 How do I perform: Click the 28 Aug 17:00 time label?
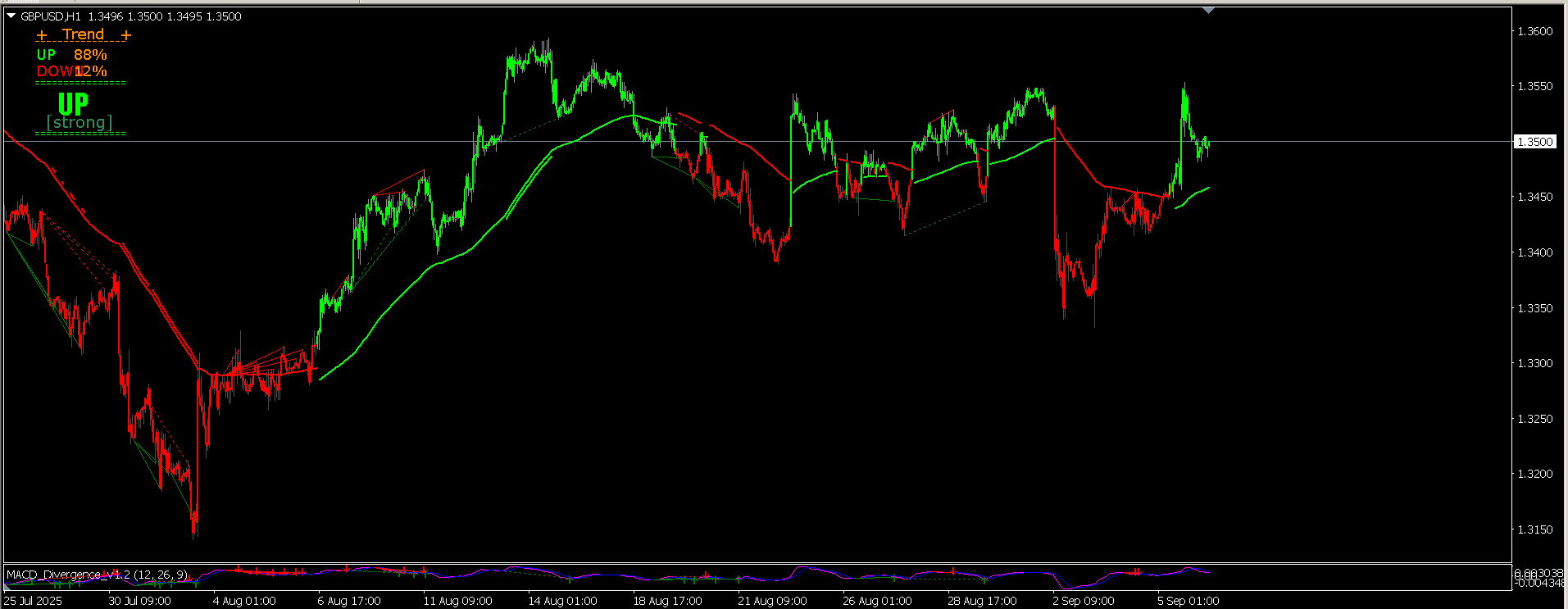tap(982, 601)
